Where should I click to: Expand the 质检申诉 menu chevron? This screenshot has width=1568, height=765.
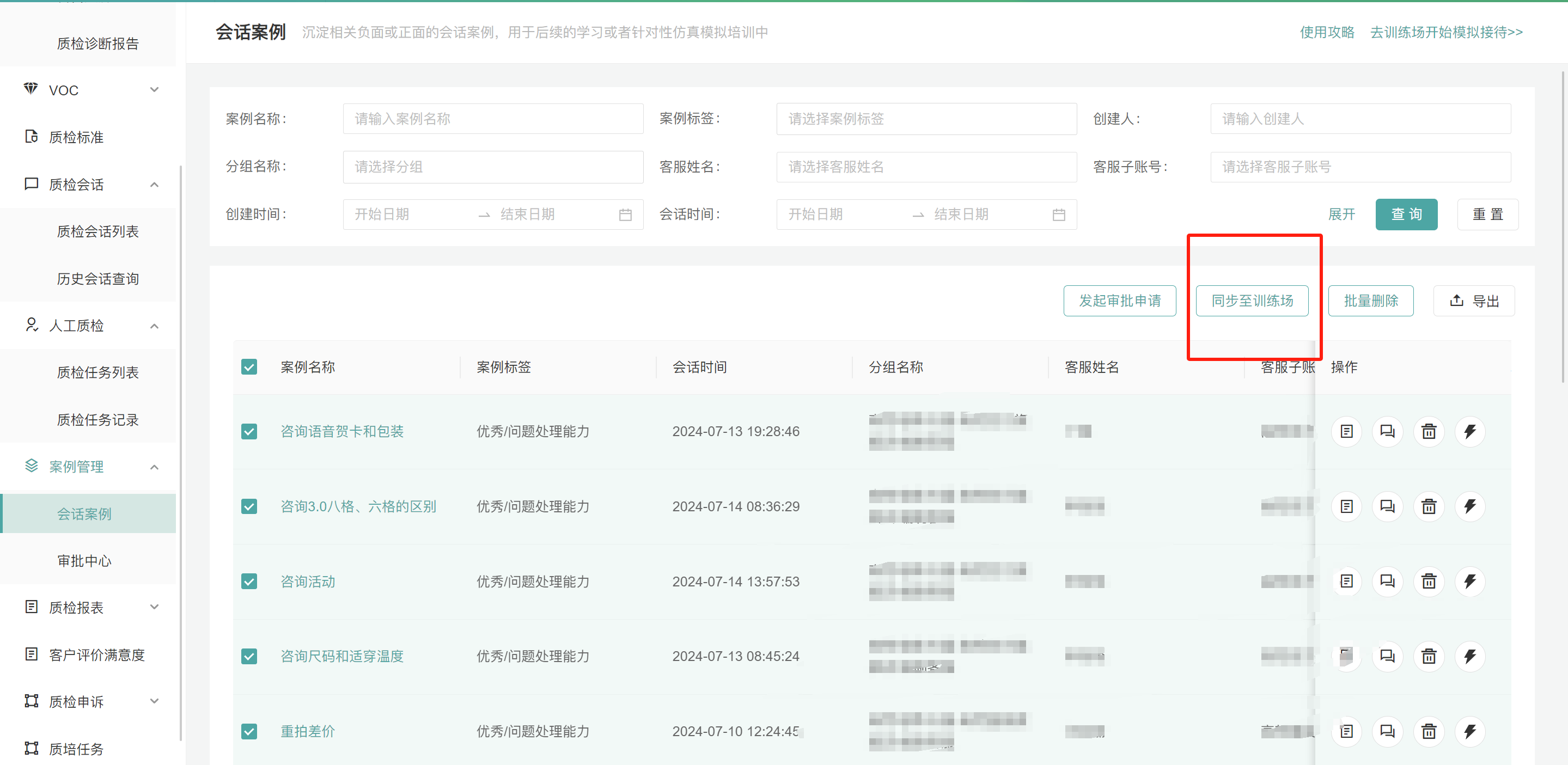coord(155,701)
